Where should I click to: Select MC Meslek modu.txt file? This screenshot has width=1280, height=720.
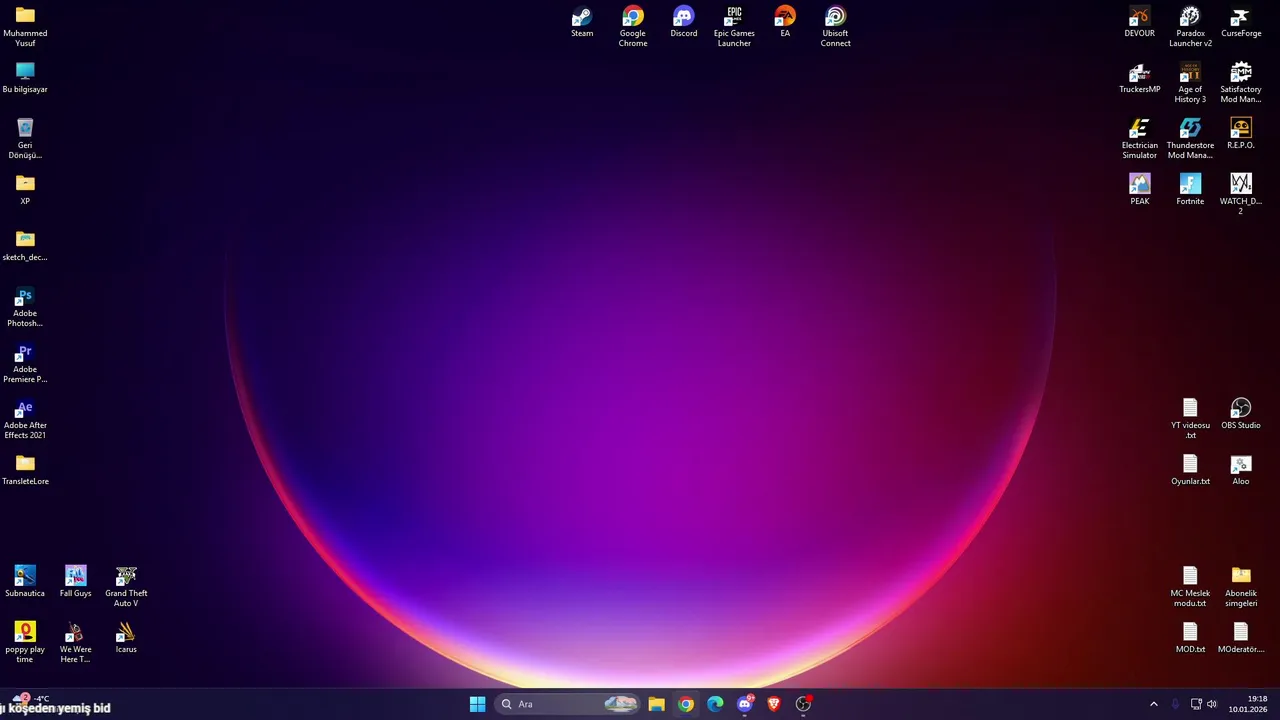1190,587
